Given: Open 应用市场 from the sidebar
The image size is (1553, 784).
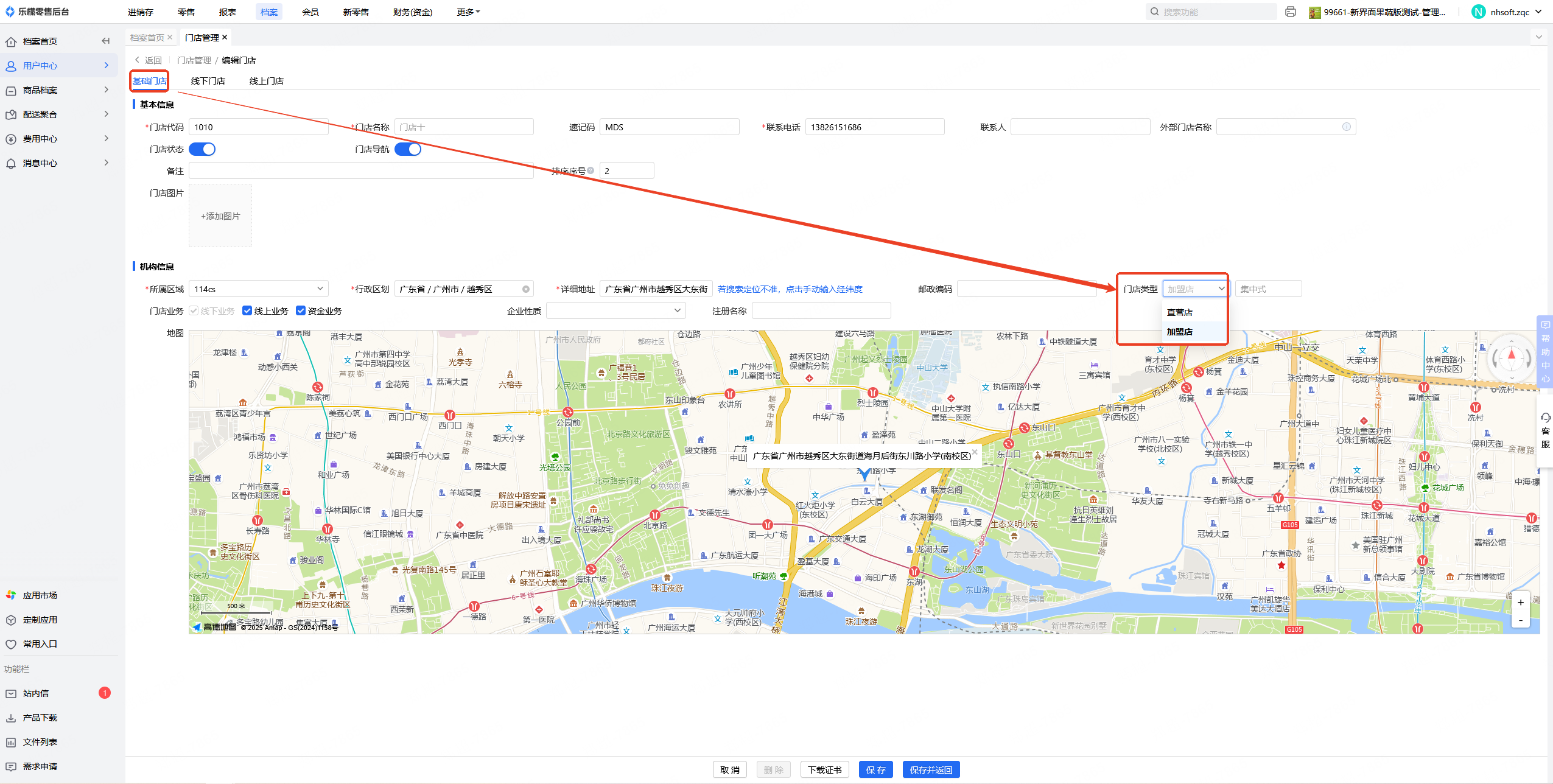Looking at the screenshot, I should point(40,595).
